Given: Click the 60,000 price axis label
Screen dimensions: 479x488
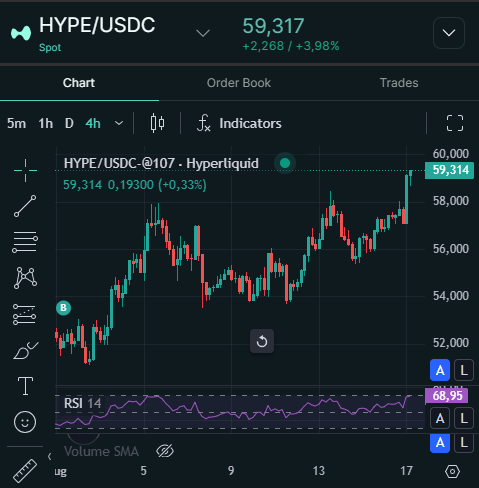Looking at the screenshot, I should [x=451, y=154].
